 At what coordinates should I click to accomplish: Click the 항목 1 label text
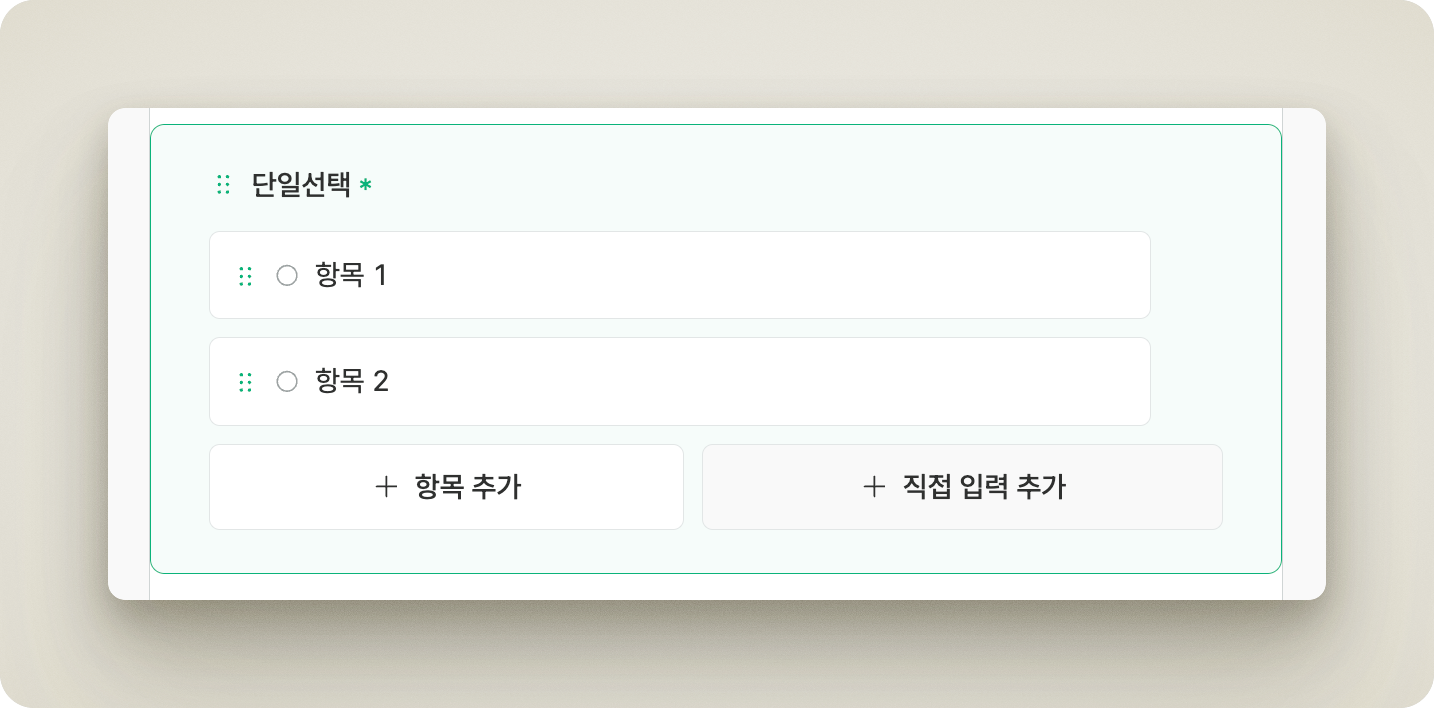click(x=351, y=275)
